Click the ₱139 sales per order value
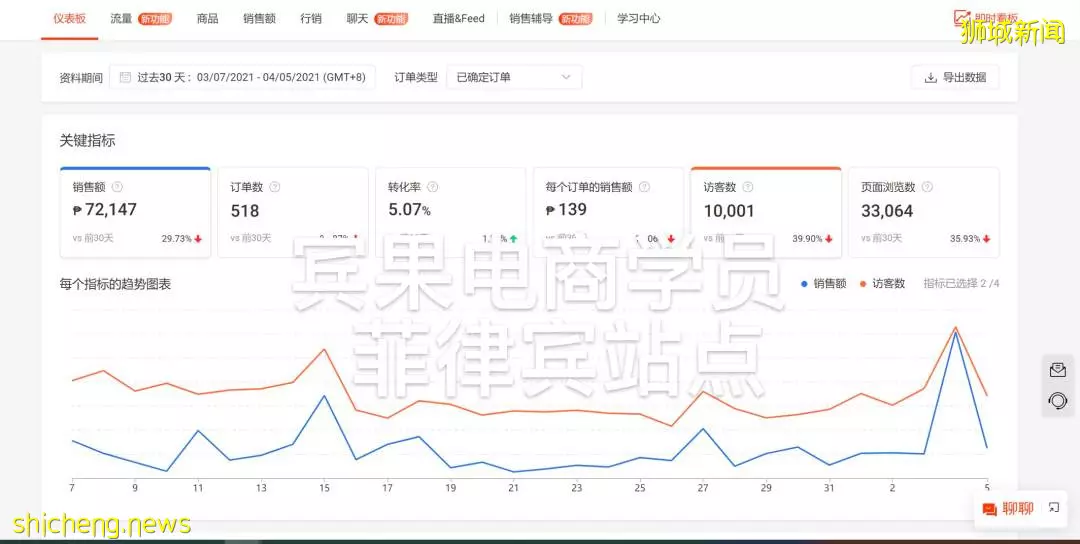 pyautogui.click(x=566, y=209)
